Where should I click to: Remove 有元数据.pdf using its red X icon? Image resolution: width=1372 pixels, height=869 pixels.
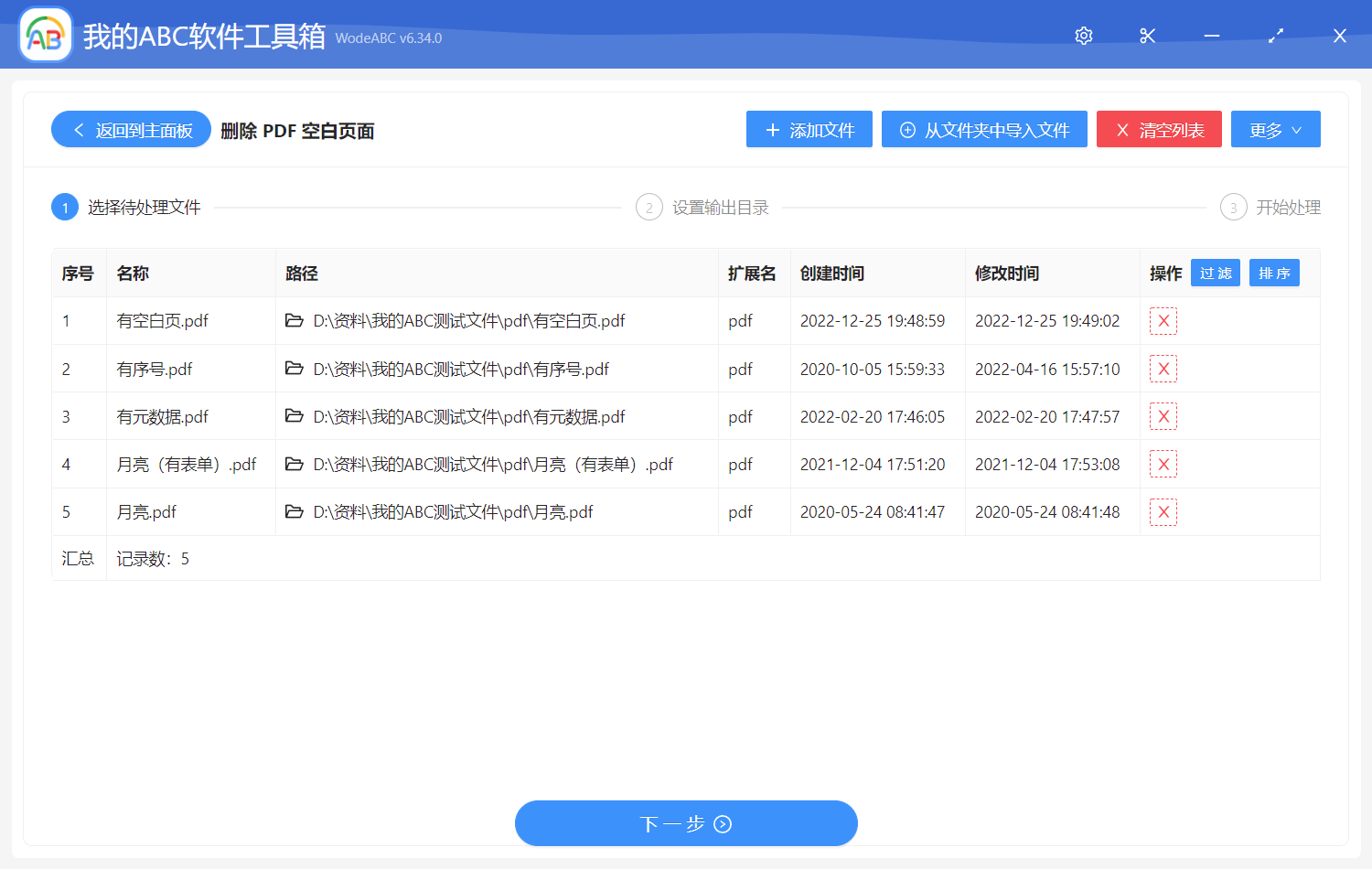[x=1163, y=416]
